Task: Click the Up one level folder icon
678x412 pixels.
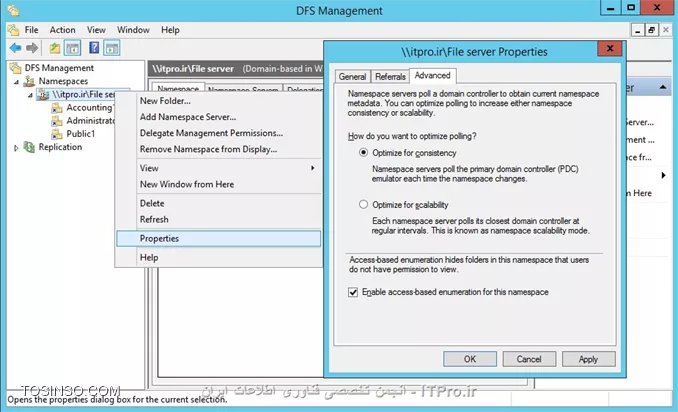Action: point(54,48)
